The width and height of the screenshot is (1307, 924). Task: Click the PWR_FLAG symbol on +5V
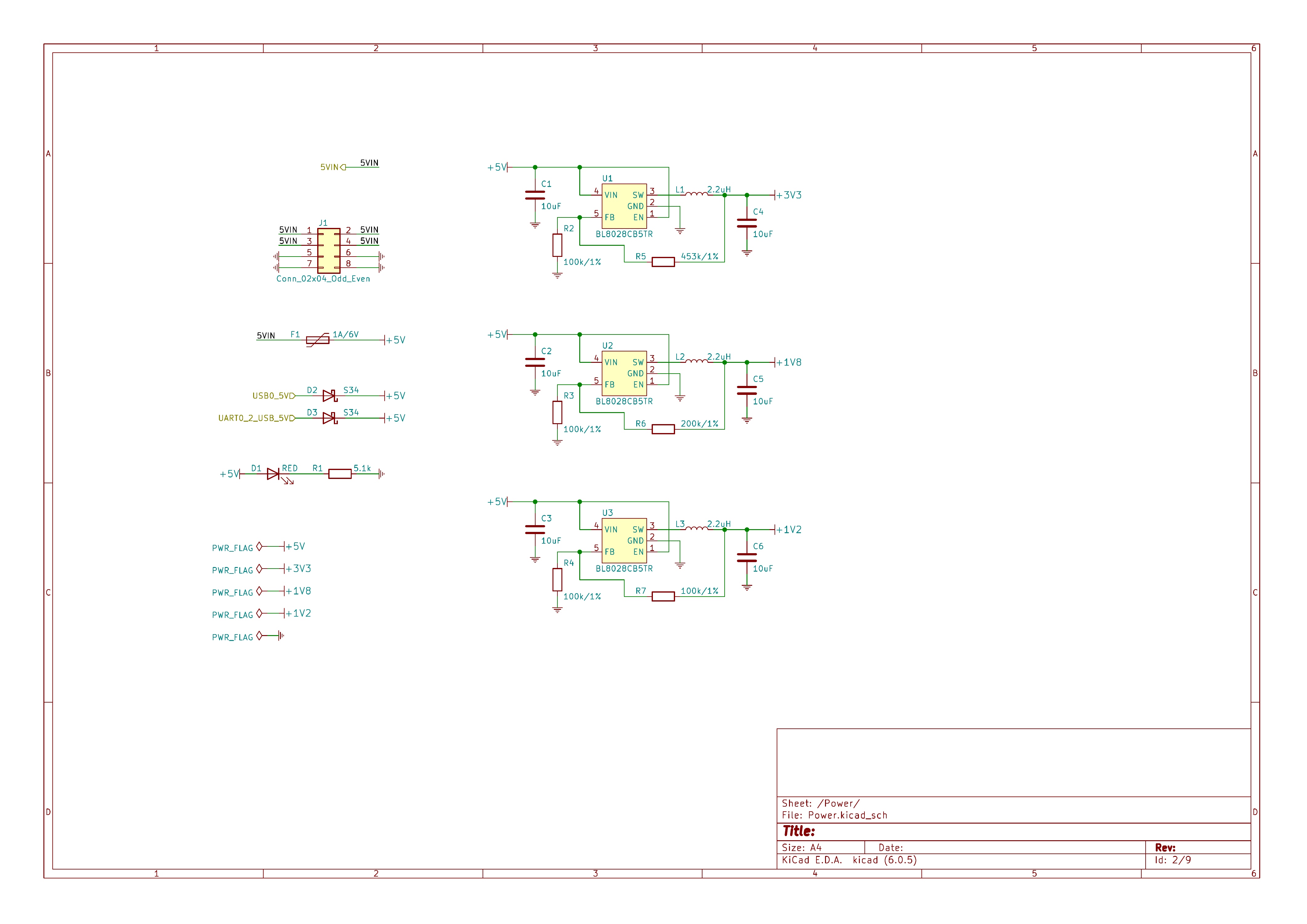(260, 546)
